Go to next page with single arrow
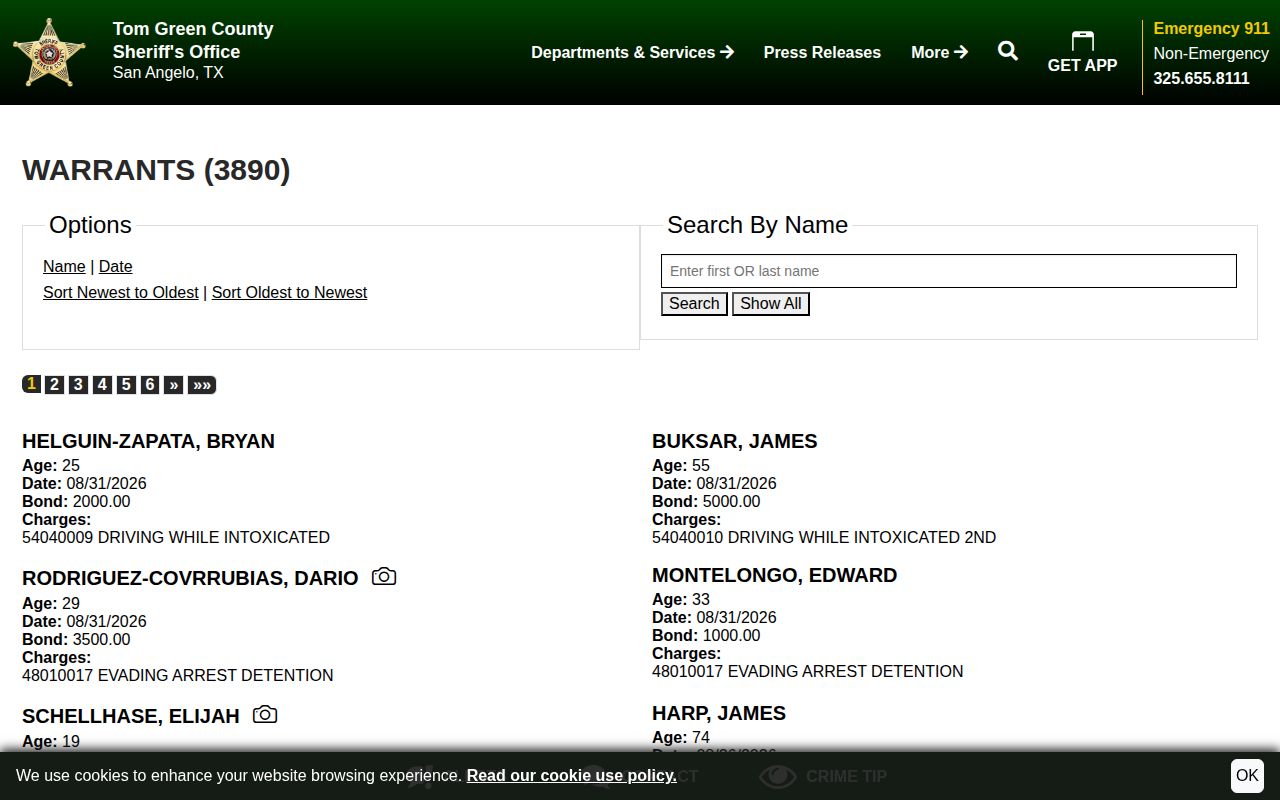The height and width of the screenshot is (800, 1280). [174, 385]
